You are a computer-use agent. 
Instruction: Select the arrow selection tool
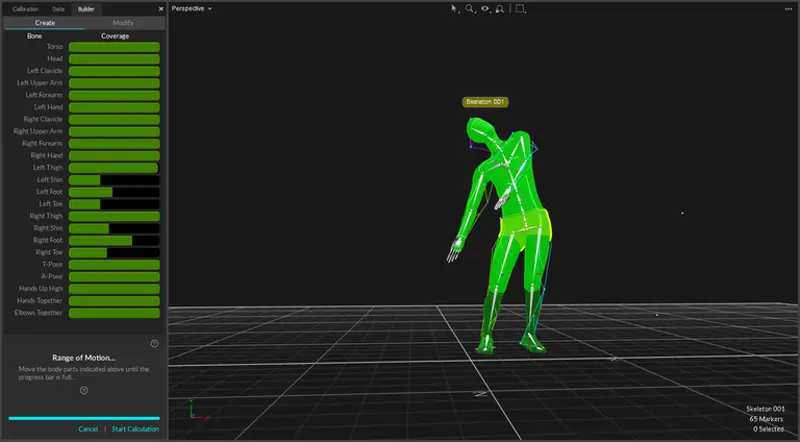click(454, 8)
